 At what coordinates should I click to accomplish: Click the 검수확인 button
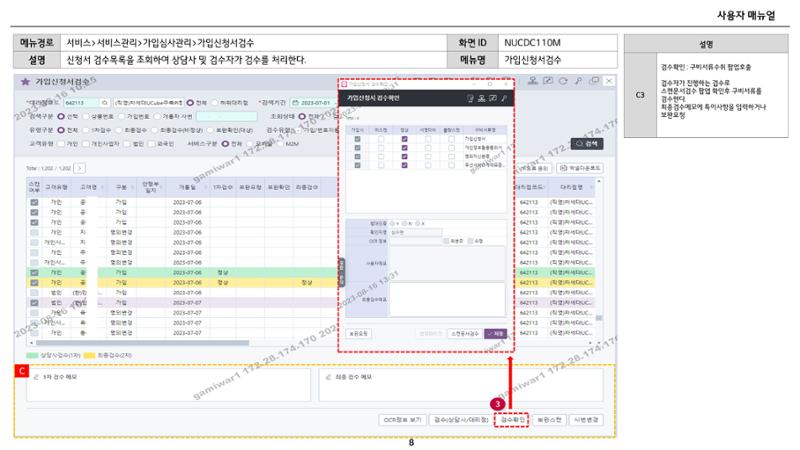point(512,419)
